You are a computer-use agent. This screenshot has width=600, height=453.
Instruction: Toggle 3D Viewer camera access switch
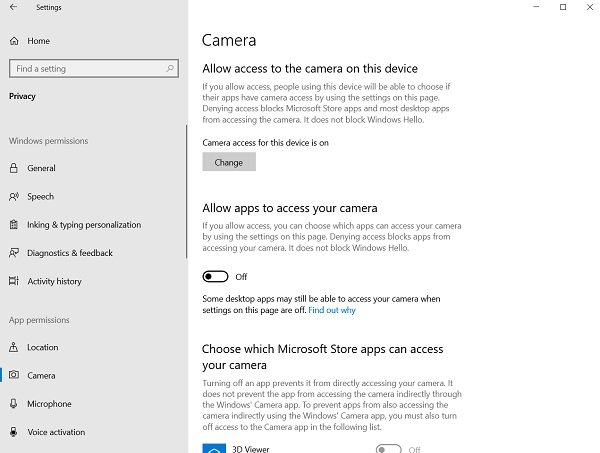388,449
